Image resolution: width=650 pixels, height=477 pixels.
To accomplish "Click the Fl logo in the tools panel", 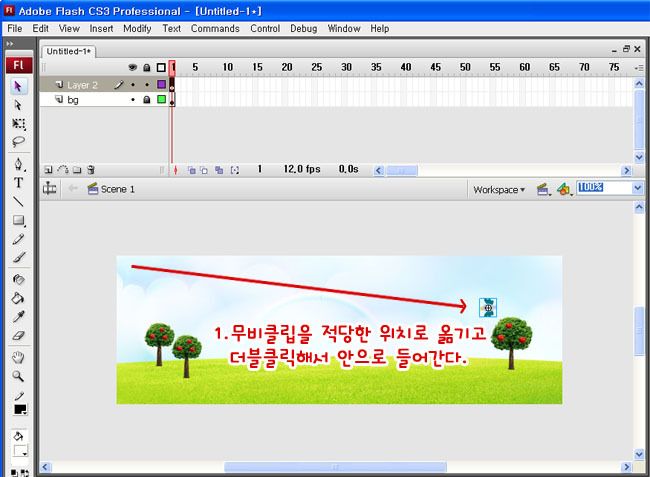I will 19,65.
